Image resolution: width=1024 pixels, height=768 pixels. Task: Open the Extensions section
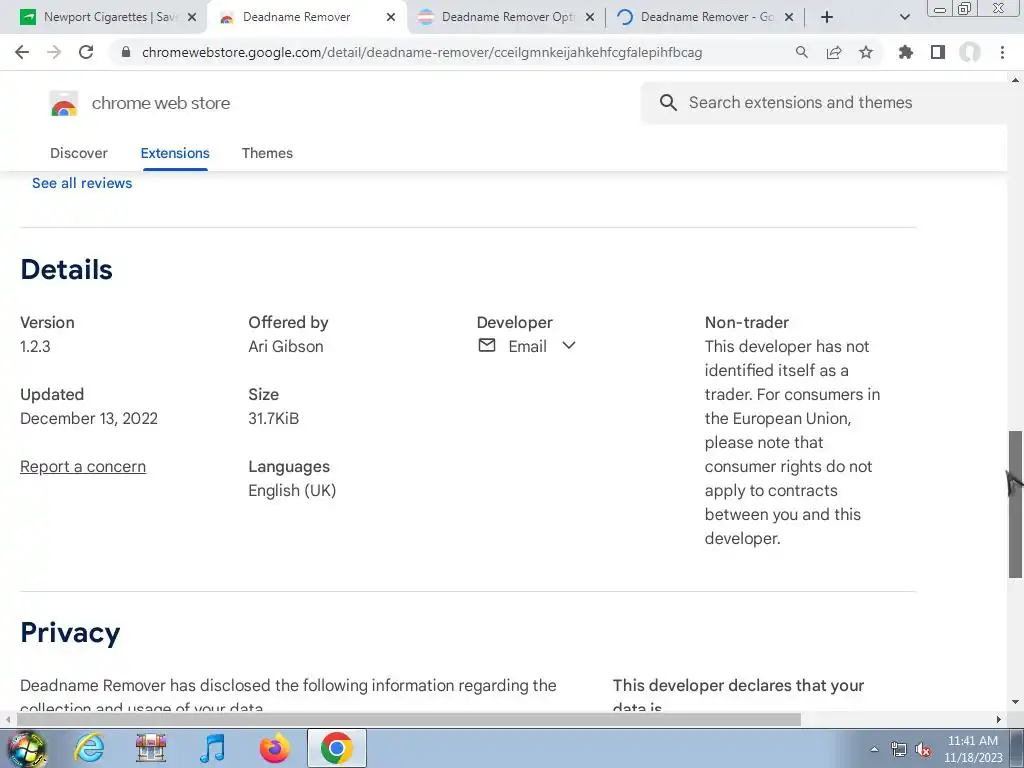tap(175, 153)
